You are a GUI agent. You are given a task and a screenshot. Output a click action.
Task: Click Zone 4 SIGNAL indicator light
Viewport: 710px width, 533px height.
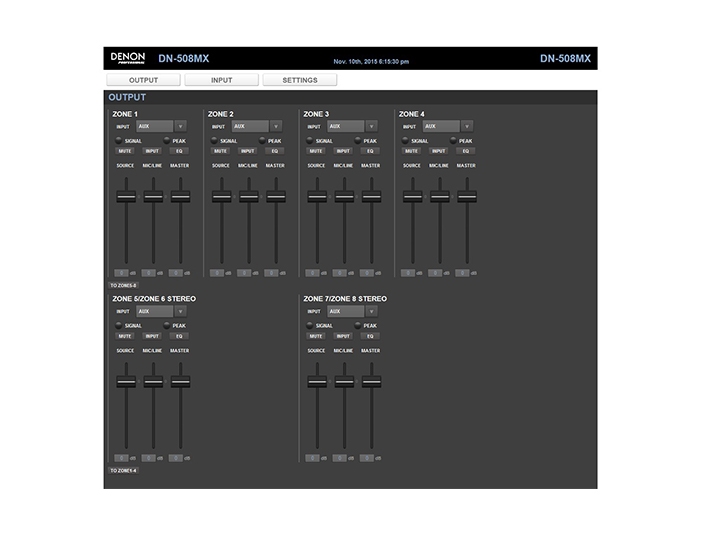(405, 140)
